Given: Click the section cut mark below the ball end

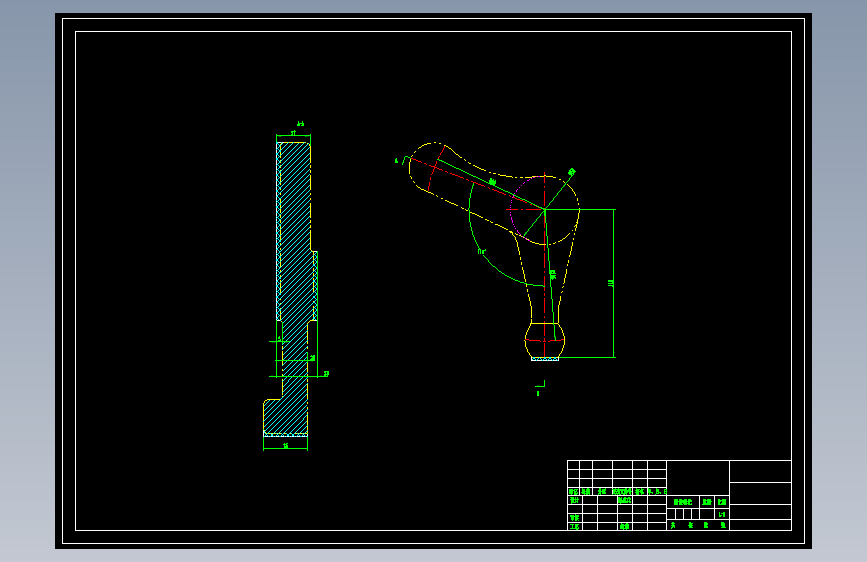Looking at the screenshot, I should (541, 388).
